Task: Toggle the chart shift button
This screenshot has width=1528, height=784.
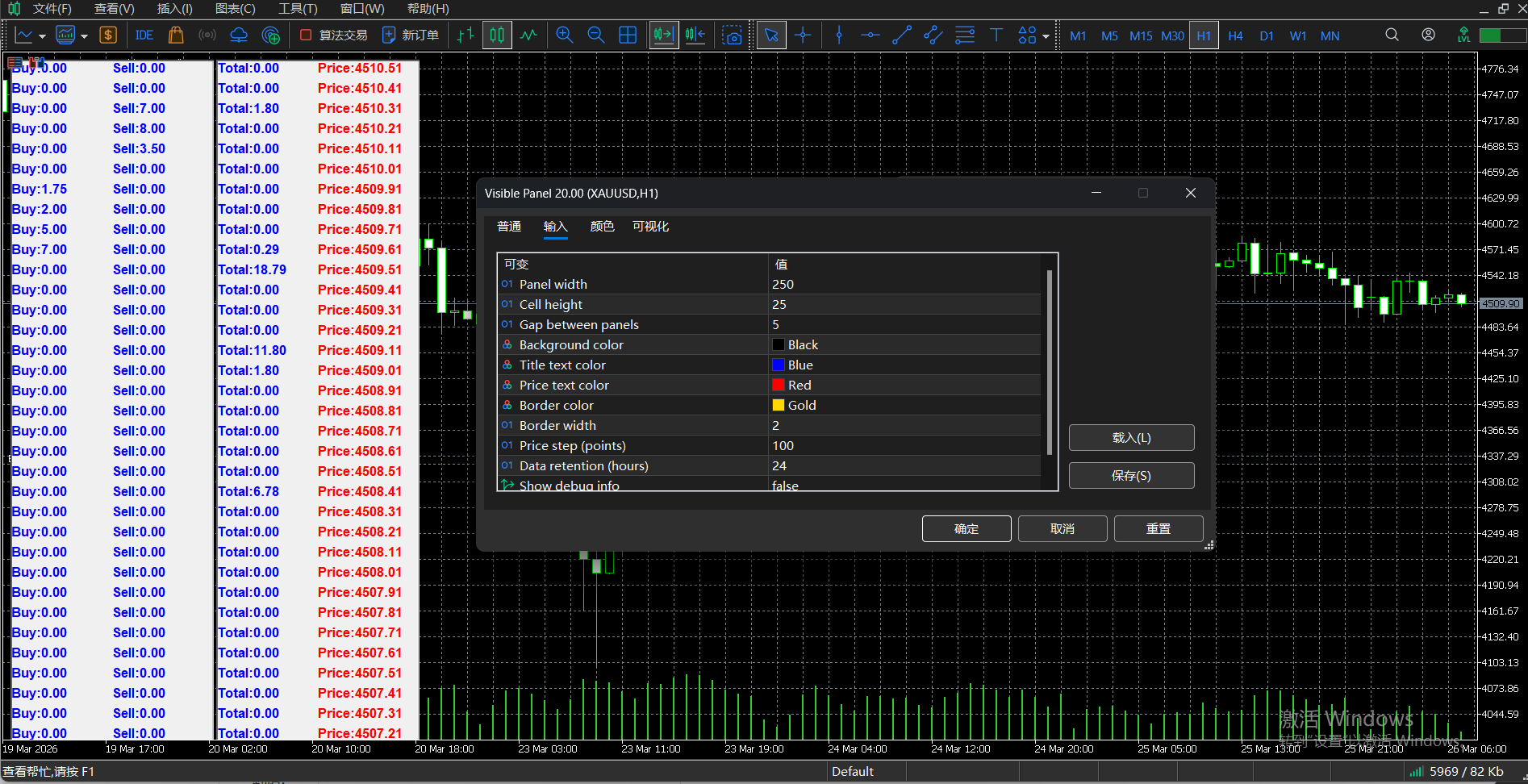Action: pyautogui.click(x=695, y=35)
